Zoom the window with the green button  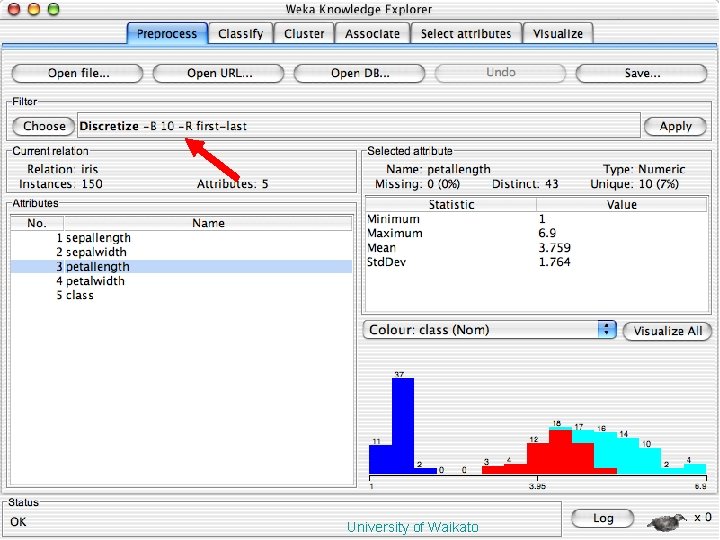54,8
